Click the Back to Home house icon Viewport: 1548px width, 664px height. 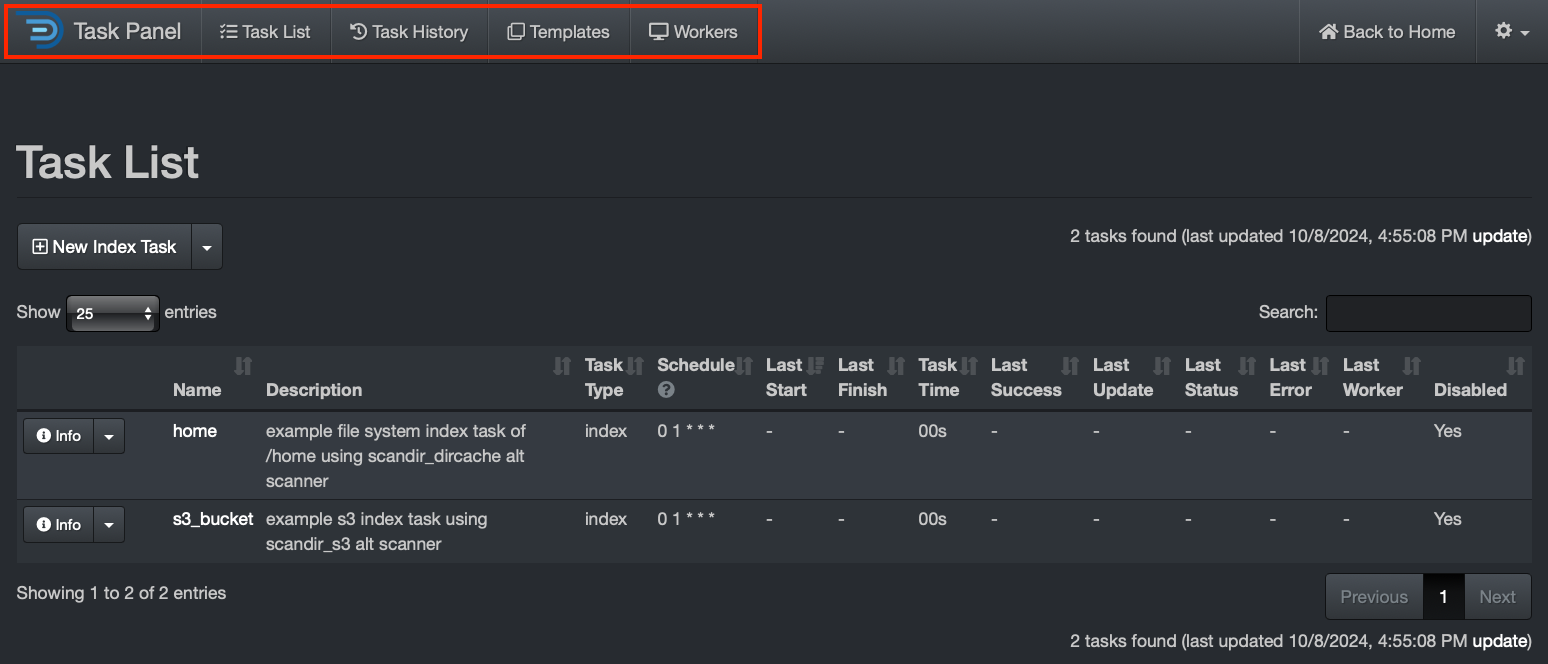coord(1327,31)
